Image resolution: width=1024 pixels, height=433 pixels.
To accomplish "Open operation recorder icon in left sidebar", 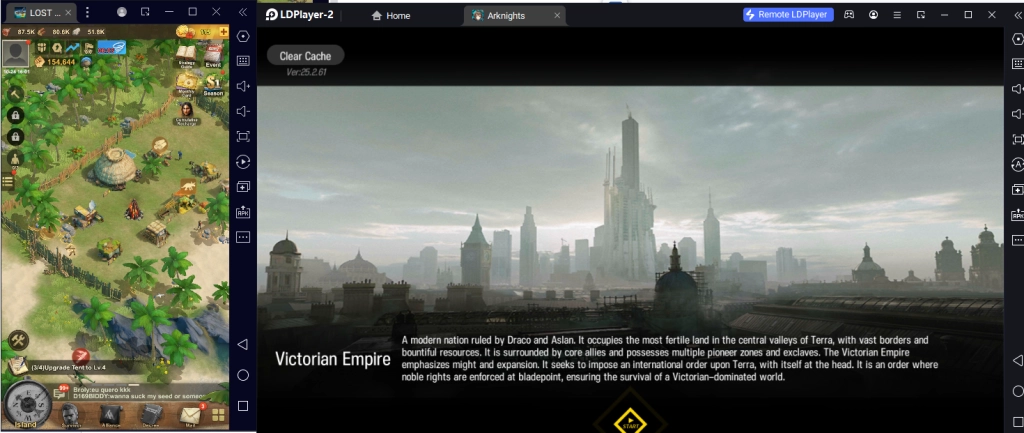I will click(243, 162).
